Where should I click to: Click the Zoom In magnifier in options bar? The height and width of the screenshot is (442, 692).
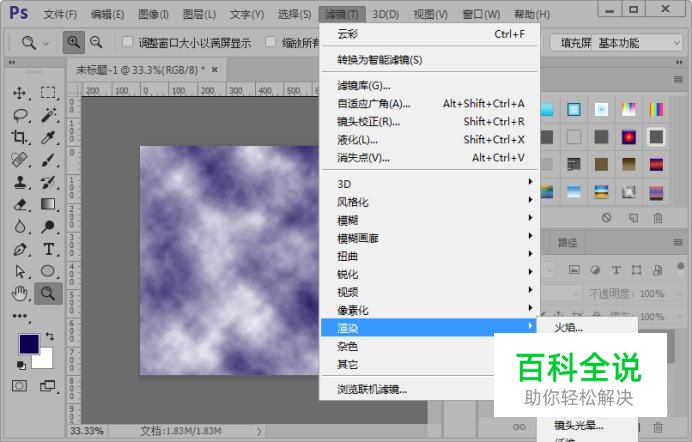pos(74,42)
